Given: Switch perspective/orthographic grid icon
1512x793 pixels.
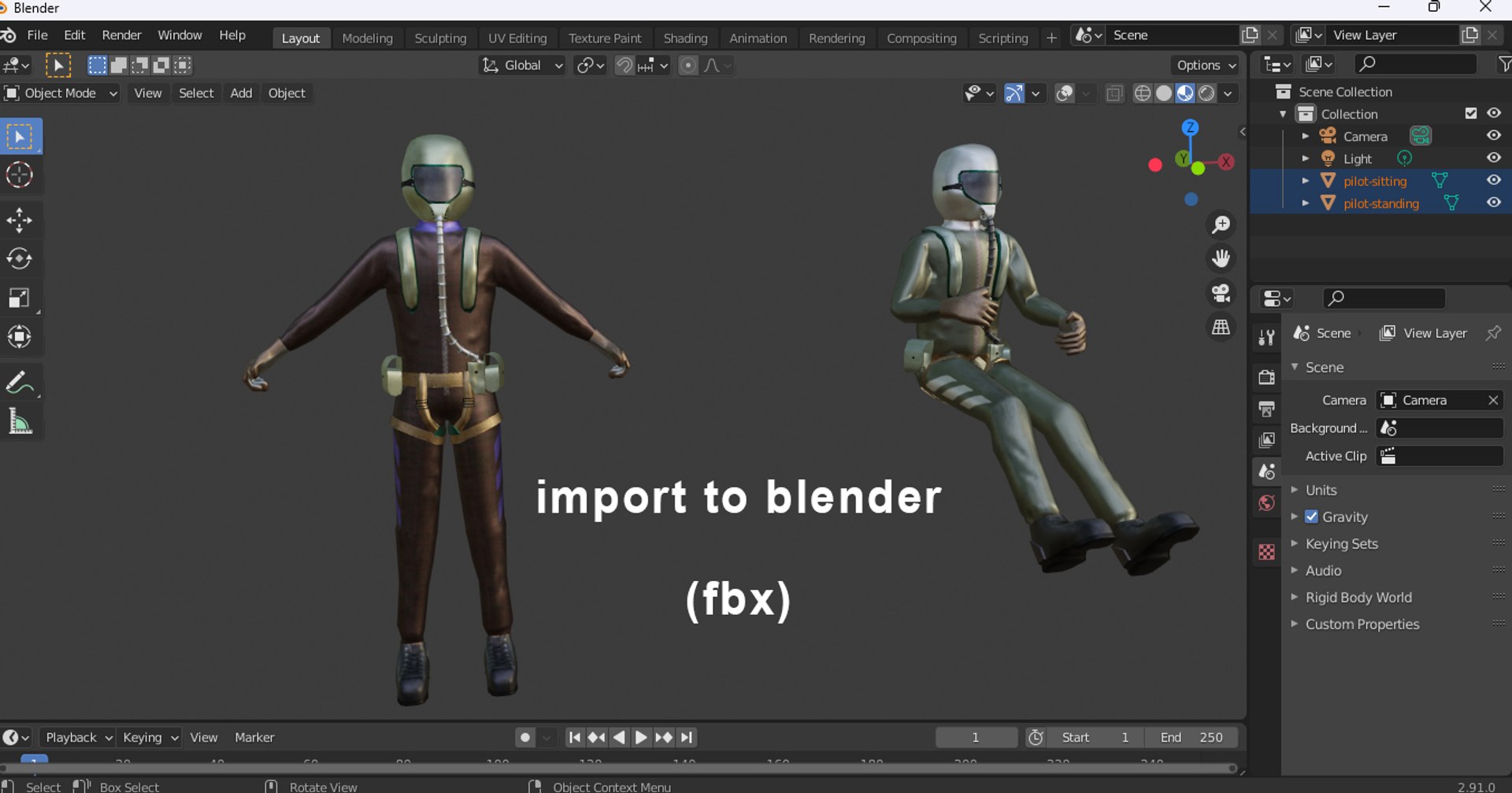Looking at the screenshot, I should point(1221,327).
